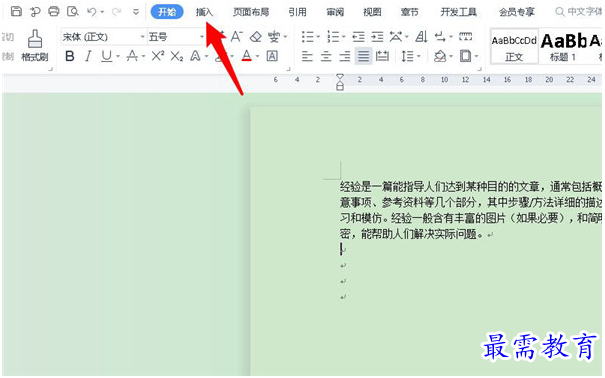
Task: Open the font size 五号 dropdown
Action: pyautogui.click(x=202, y=37)
